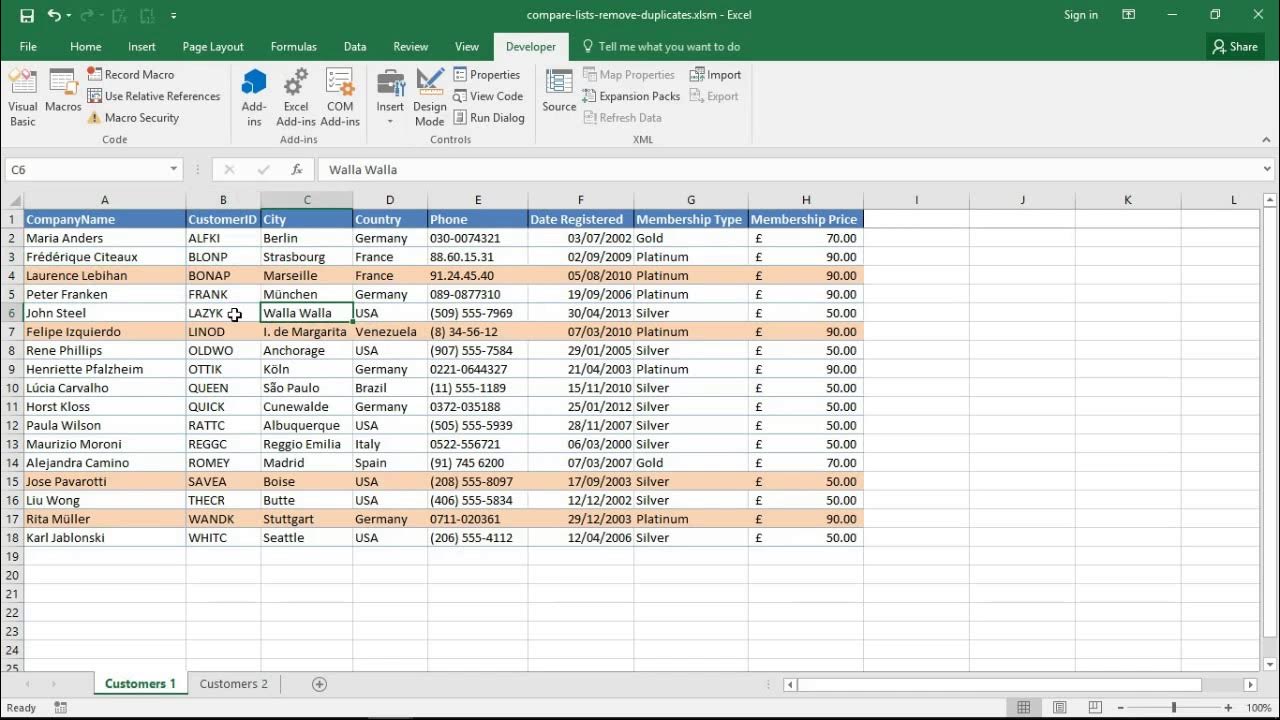Expand the formula bar

tap(1267, 170)
